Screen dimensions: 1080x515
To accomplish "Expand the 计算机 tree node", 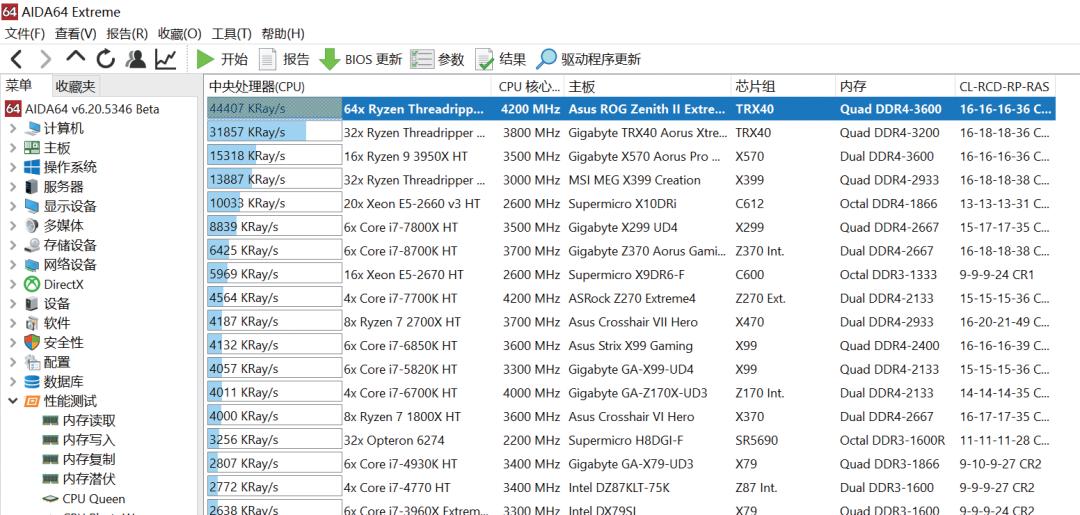I will coord(12,129).
